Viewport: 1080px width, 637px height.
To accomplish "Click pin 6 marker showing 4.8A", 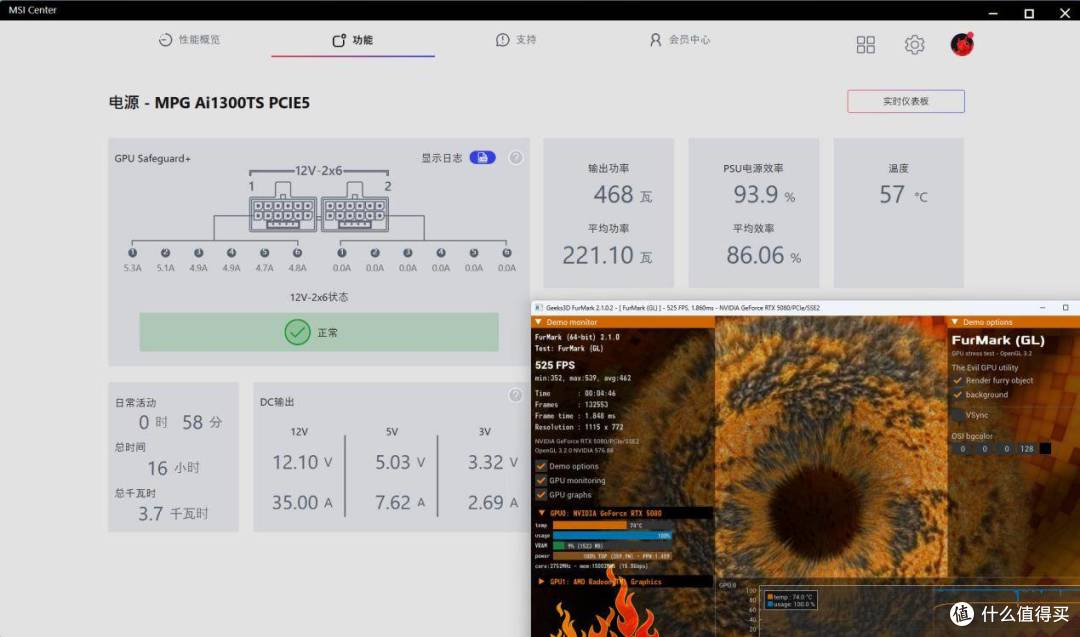I will 298,253.
